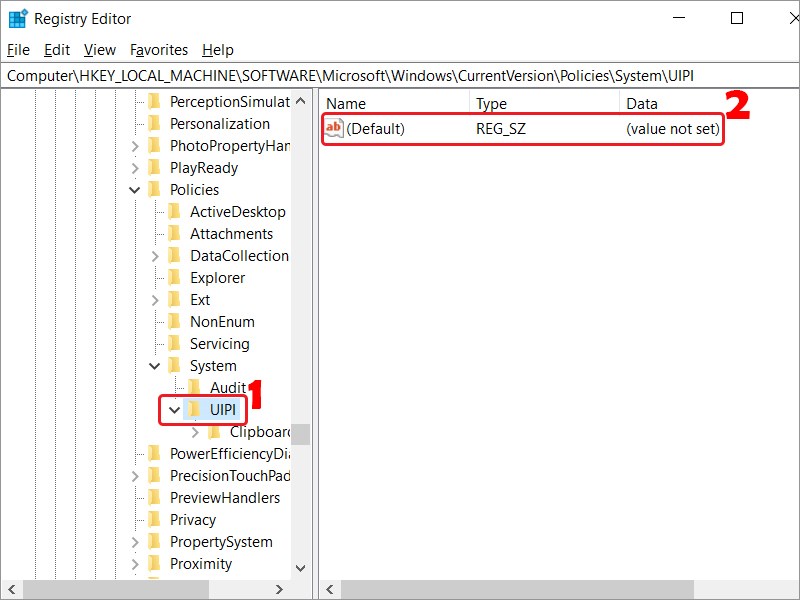Expand the Ext key
800x600 pixels.
[x=155, y=300]
